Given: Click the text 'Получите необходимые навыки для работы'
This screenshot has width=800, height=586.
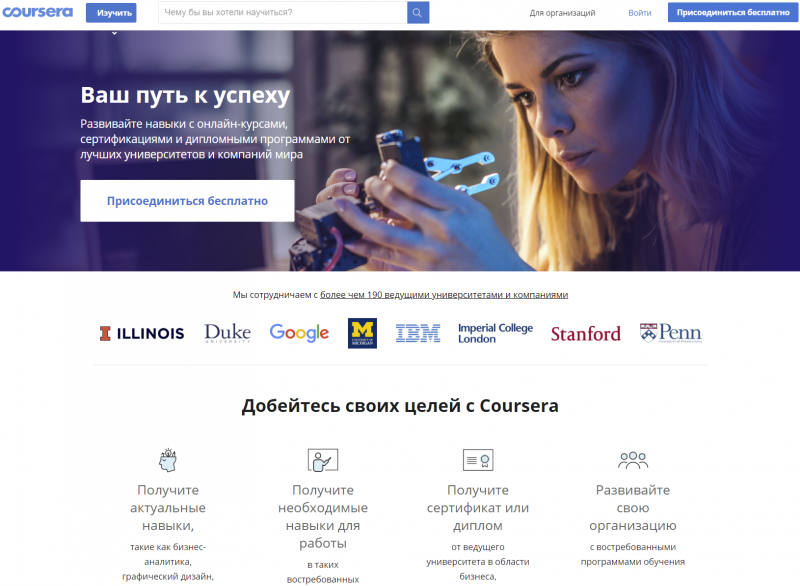Looking at the screenshot, I should pyautogui.click(x=323, y=517).
